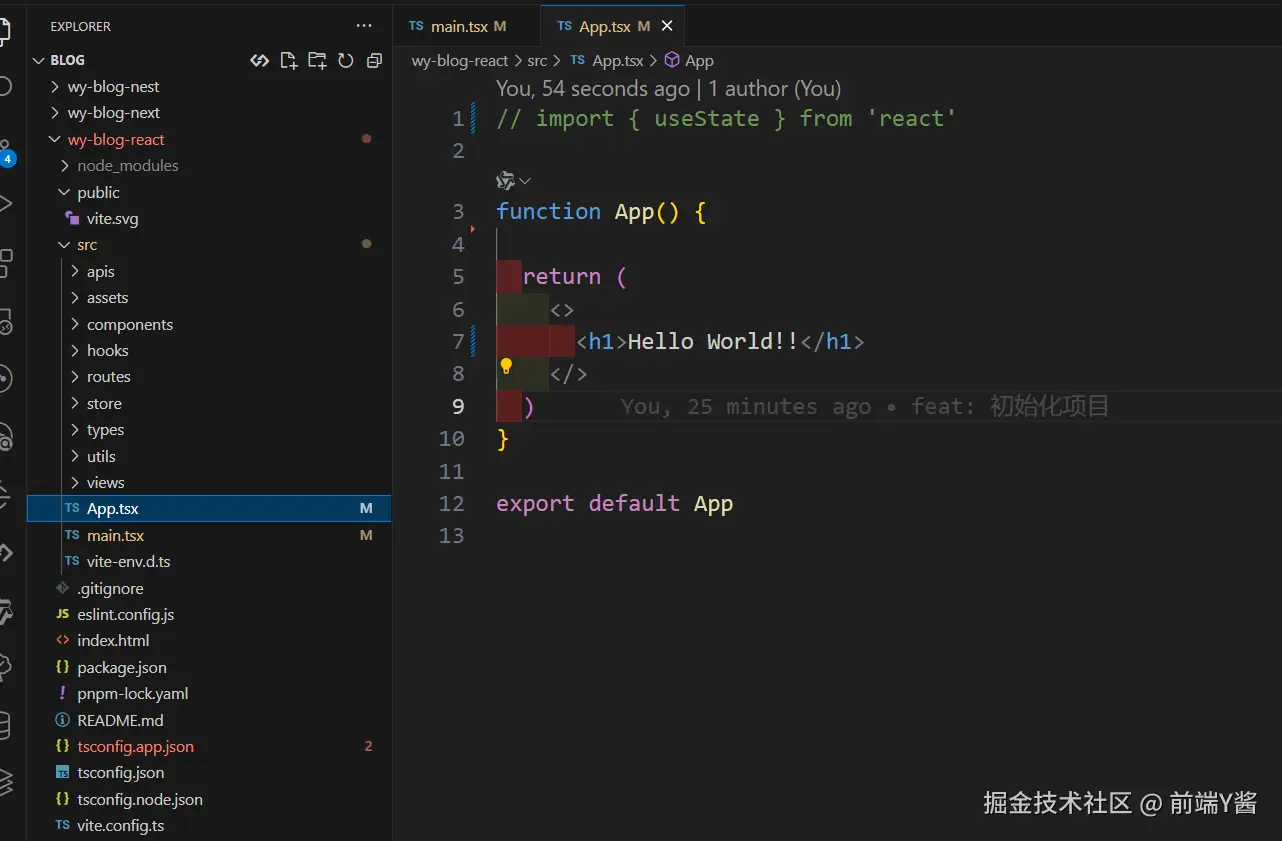Click the braces icon of package.json
The width and height of the screenshot is (1282, 841).
click(63, 667)
